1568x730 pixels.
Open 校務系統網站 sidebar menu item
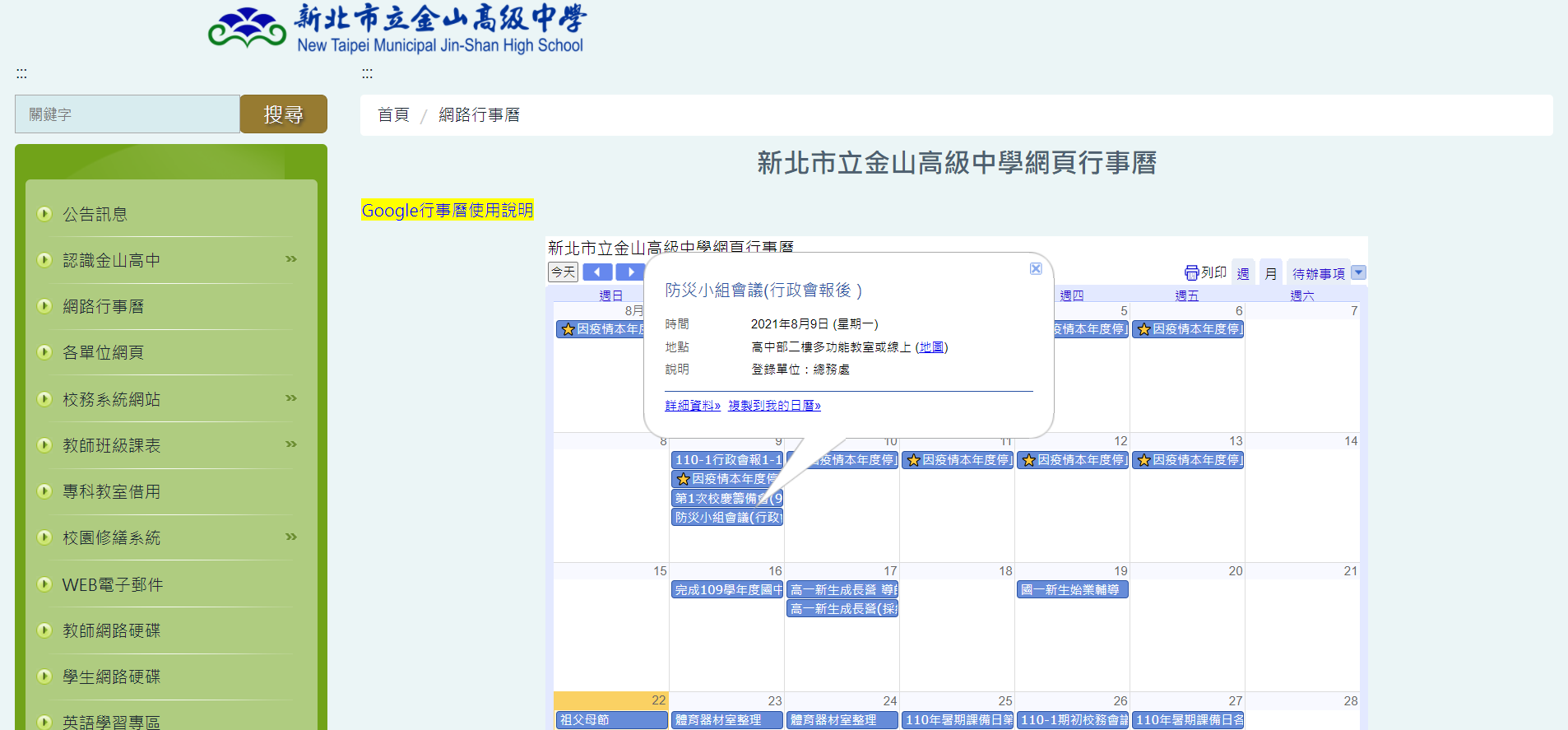[112, 399]
